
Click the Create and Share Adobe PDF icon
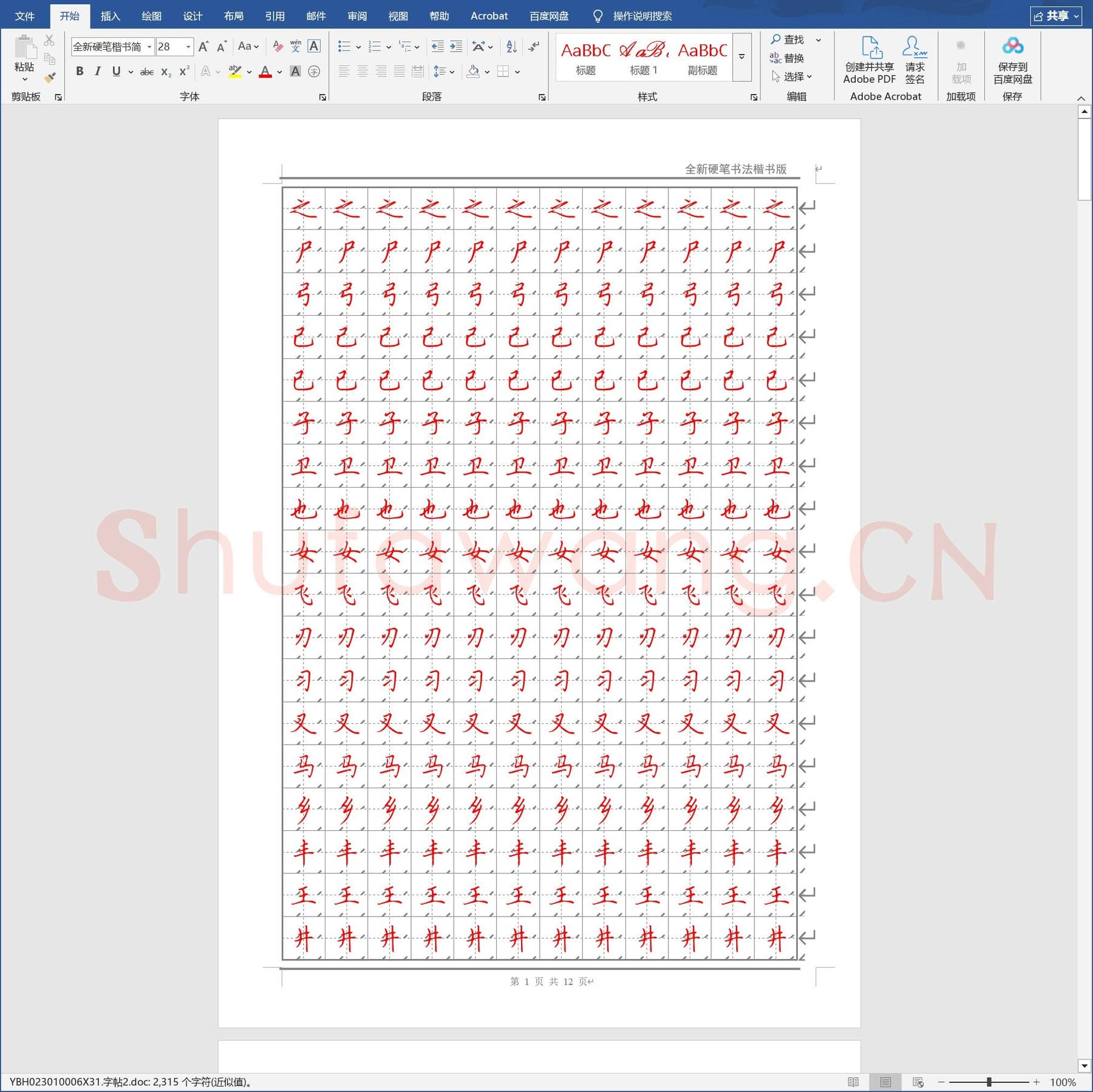(870, 60)
